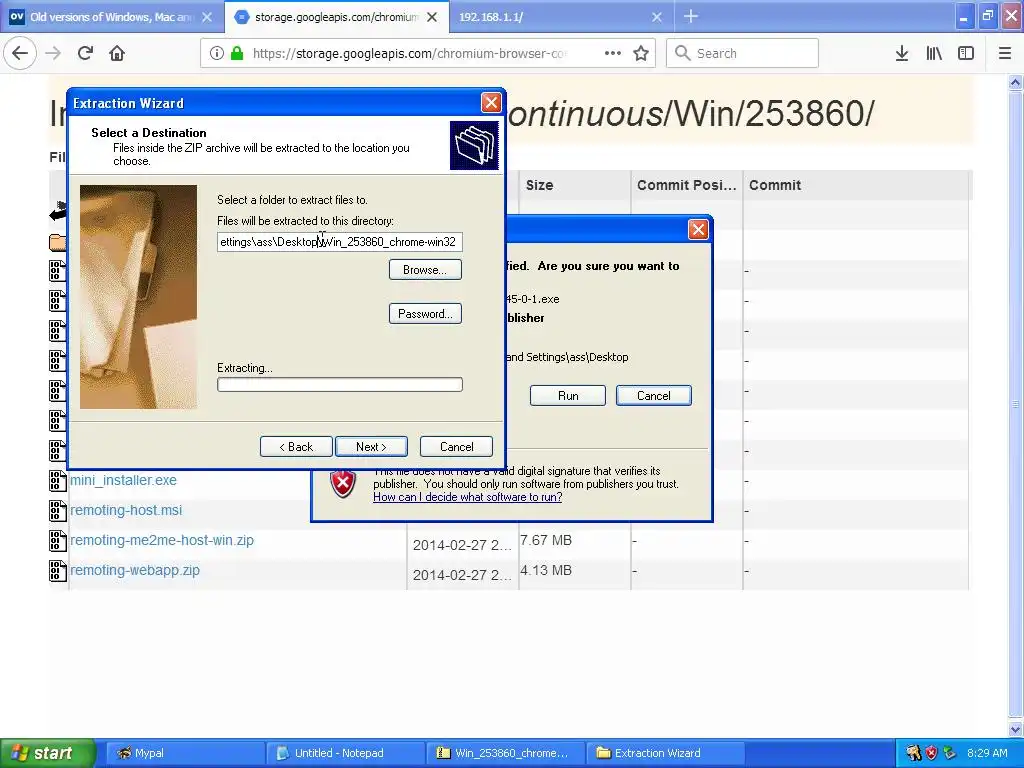Click file icon beside remoting-me2me-host-win.zip

point(57,541)
